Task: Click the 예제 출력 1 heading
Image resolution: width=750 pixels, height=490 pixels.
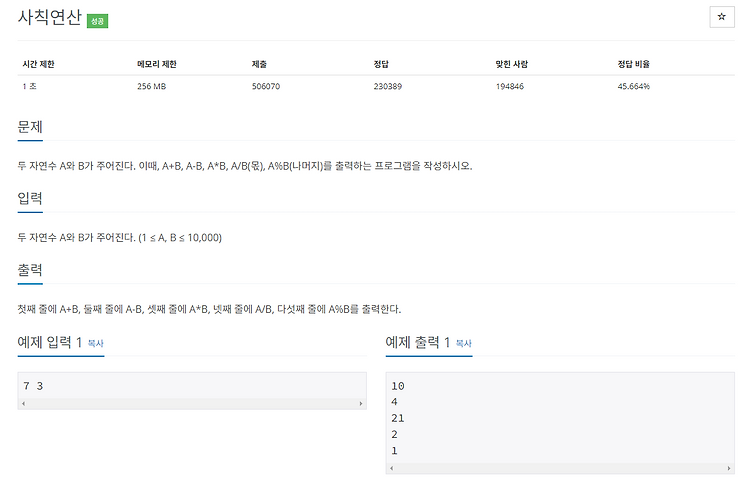Action: 418,342
